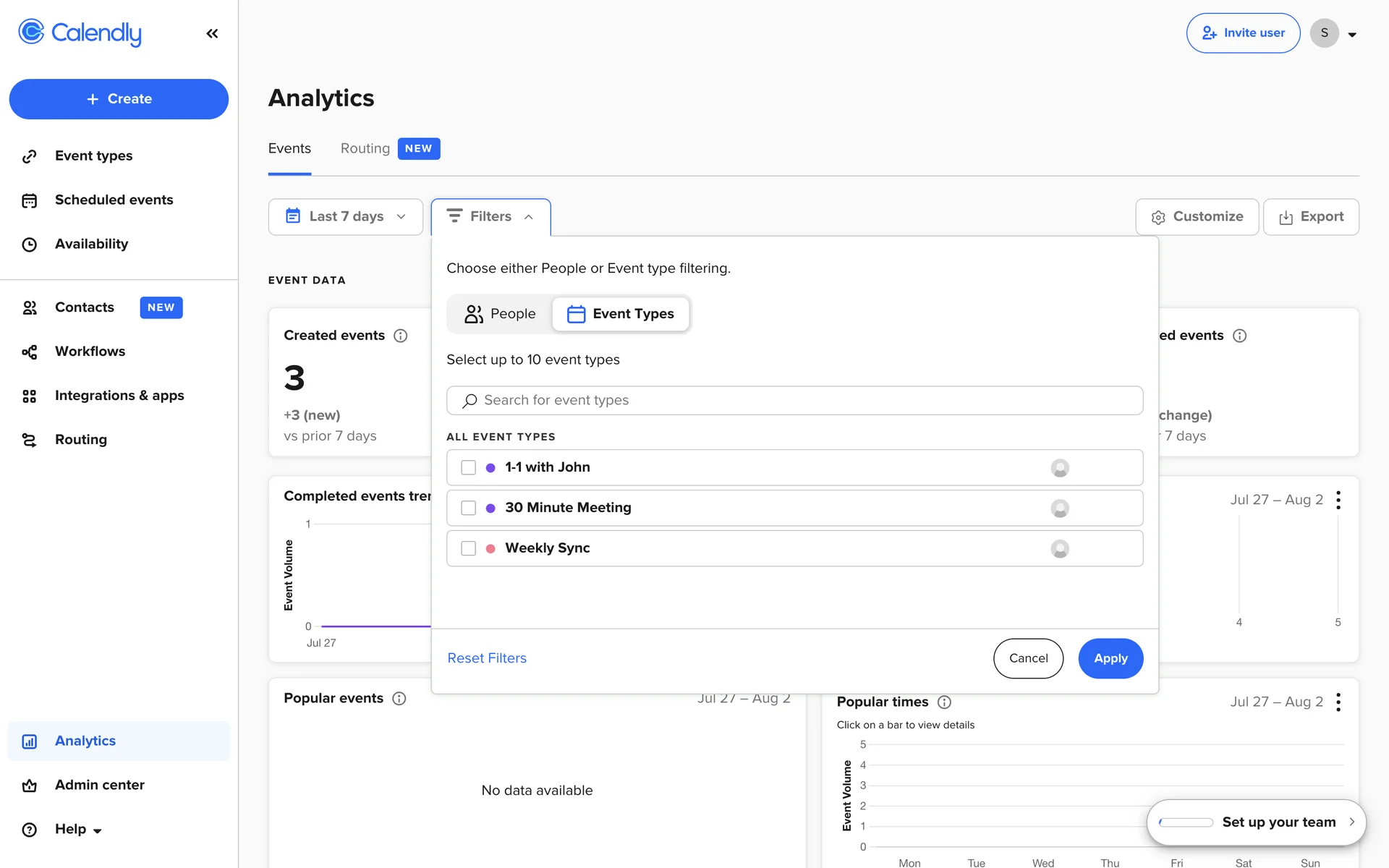Click info icon beside Created events
1389x868 pixels.
[400, 336]
